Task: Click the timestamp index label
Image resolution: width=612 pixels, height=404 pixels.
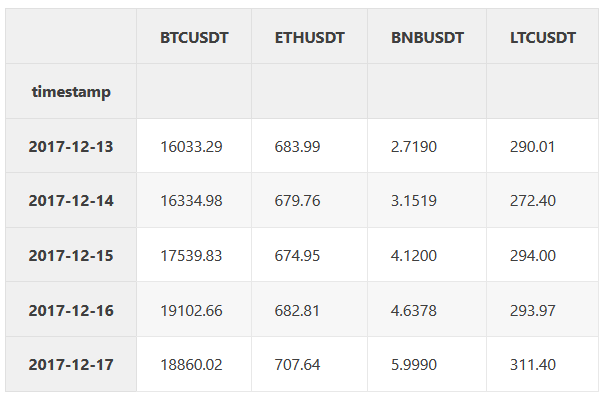Action: [71, 92]
